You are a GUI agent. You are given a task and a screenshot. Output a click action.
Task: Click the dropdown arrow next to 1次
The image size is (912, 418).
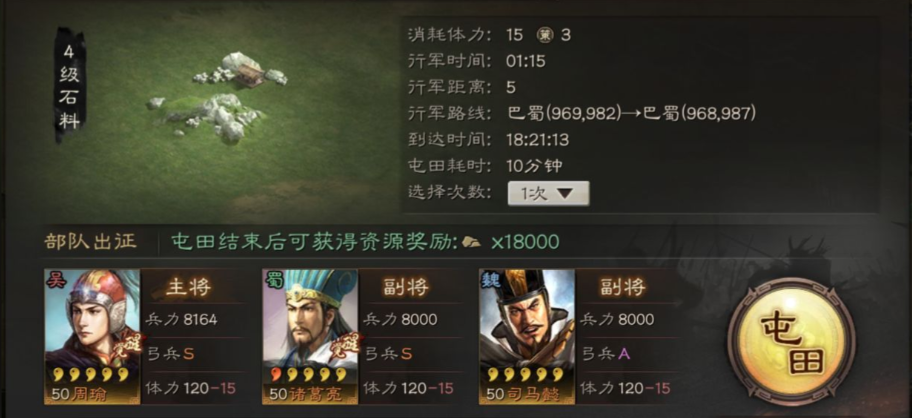pos(565,194)
